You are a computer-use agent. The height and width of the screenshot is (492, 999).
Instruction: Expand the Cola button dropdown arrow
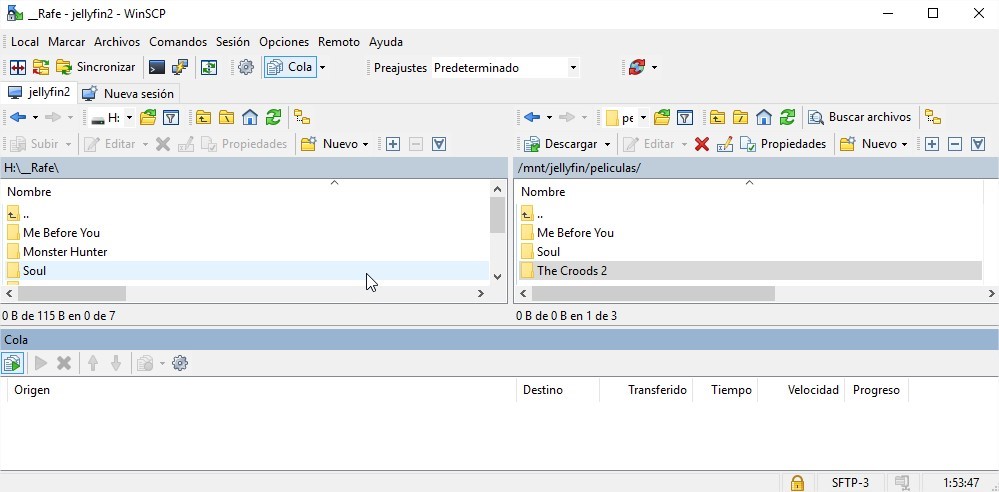coord(322,67)
